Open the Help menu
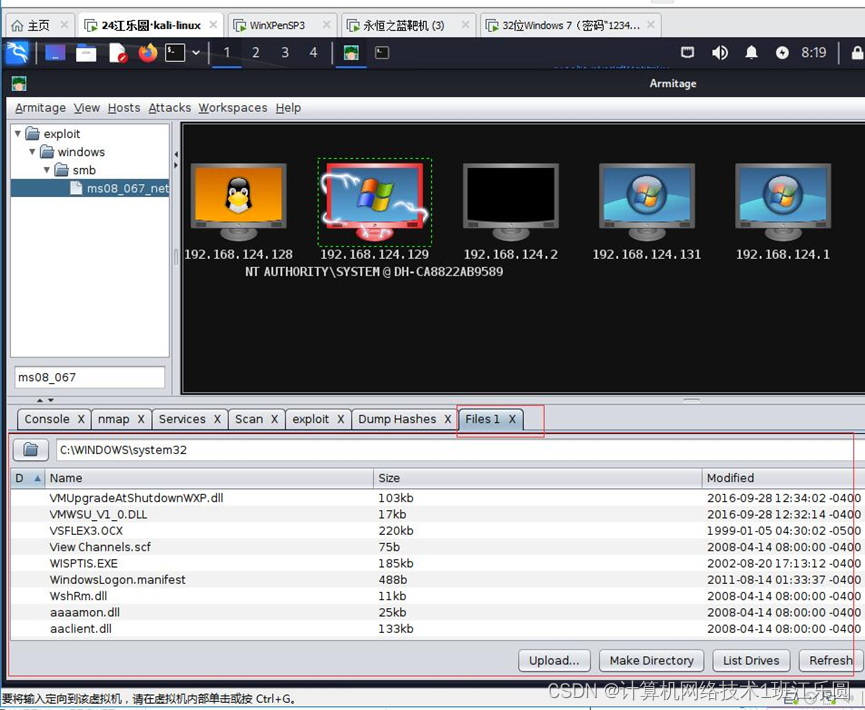The height and width of the screenshot is (710, 865). click(289, 108)
